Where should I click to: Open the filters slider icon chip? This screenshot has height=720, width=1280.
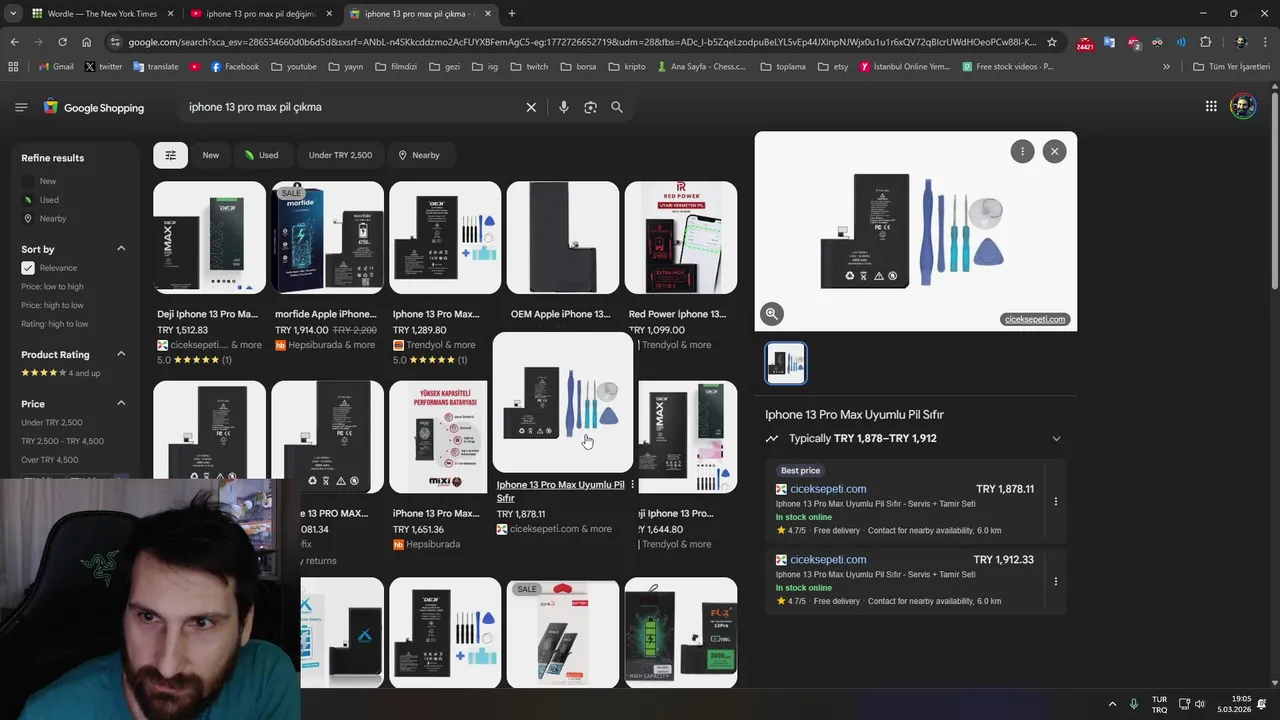point(170,155)
